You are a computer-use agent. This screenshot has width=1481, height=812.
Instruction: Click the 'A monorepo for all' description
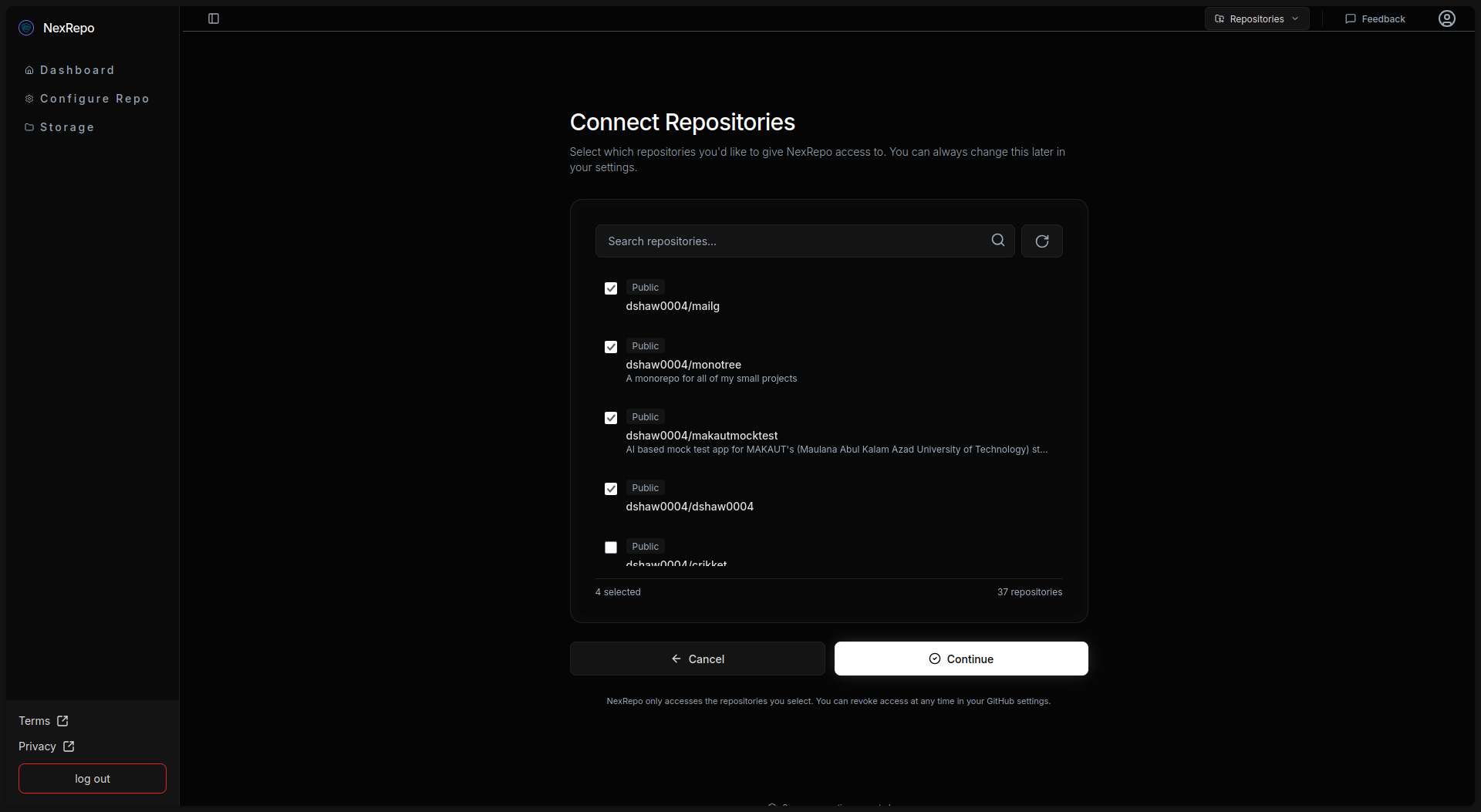tap(711, 379)
